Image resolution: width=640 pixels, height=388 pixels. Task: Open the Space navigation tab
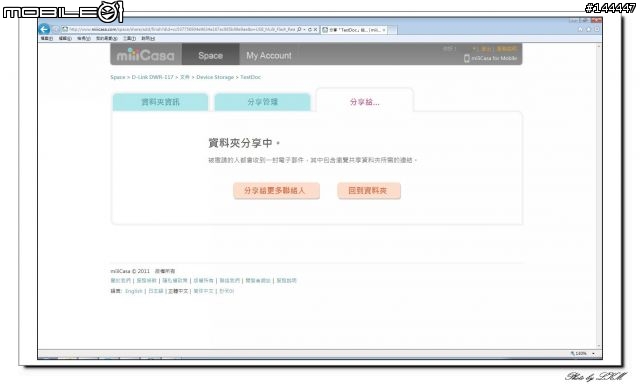211,55
